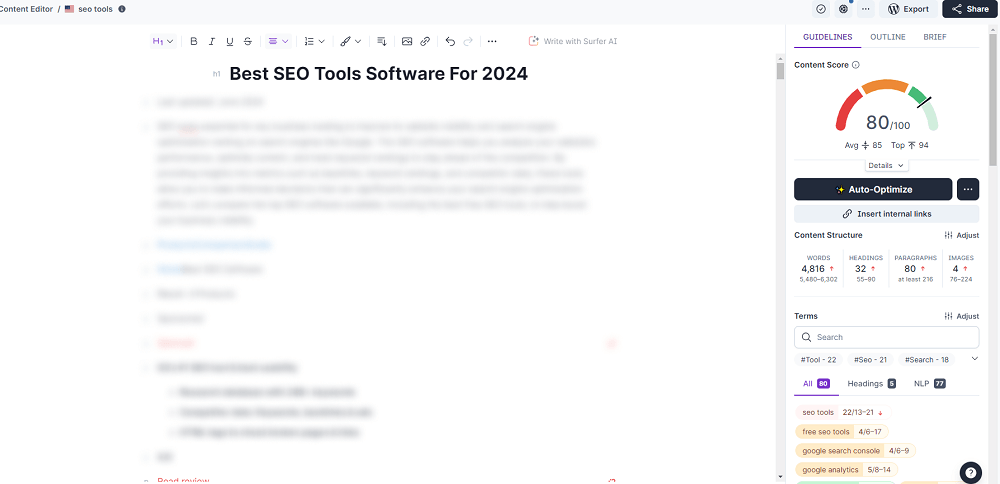This screenshot has height=484, width=1000.
Task: Open the H1 heading level dropdown
Action: 163,41
